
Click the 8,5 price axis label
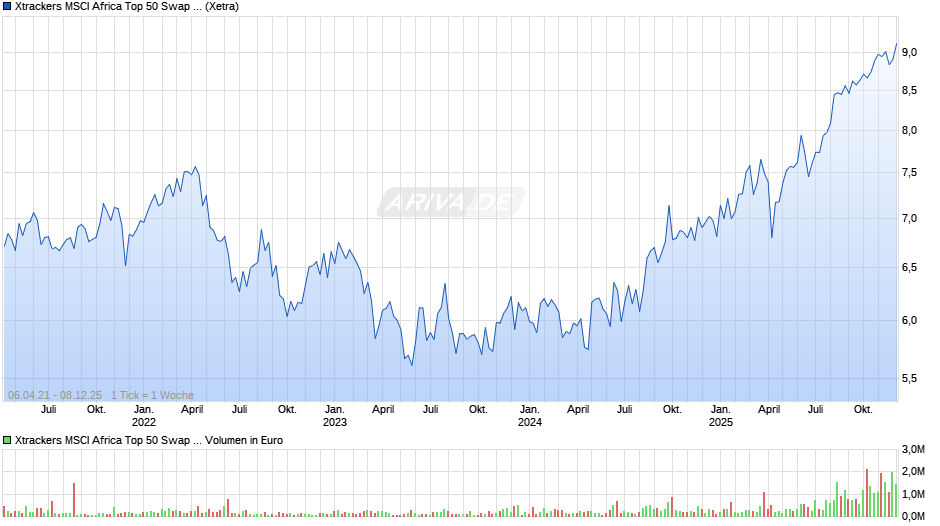point(909,91)
